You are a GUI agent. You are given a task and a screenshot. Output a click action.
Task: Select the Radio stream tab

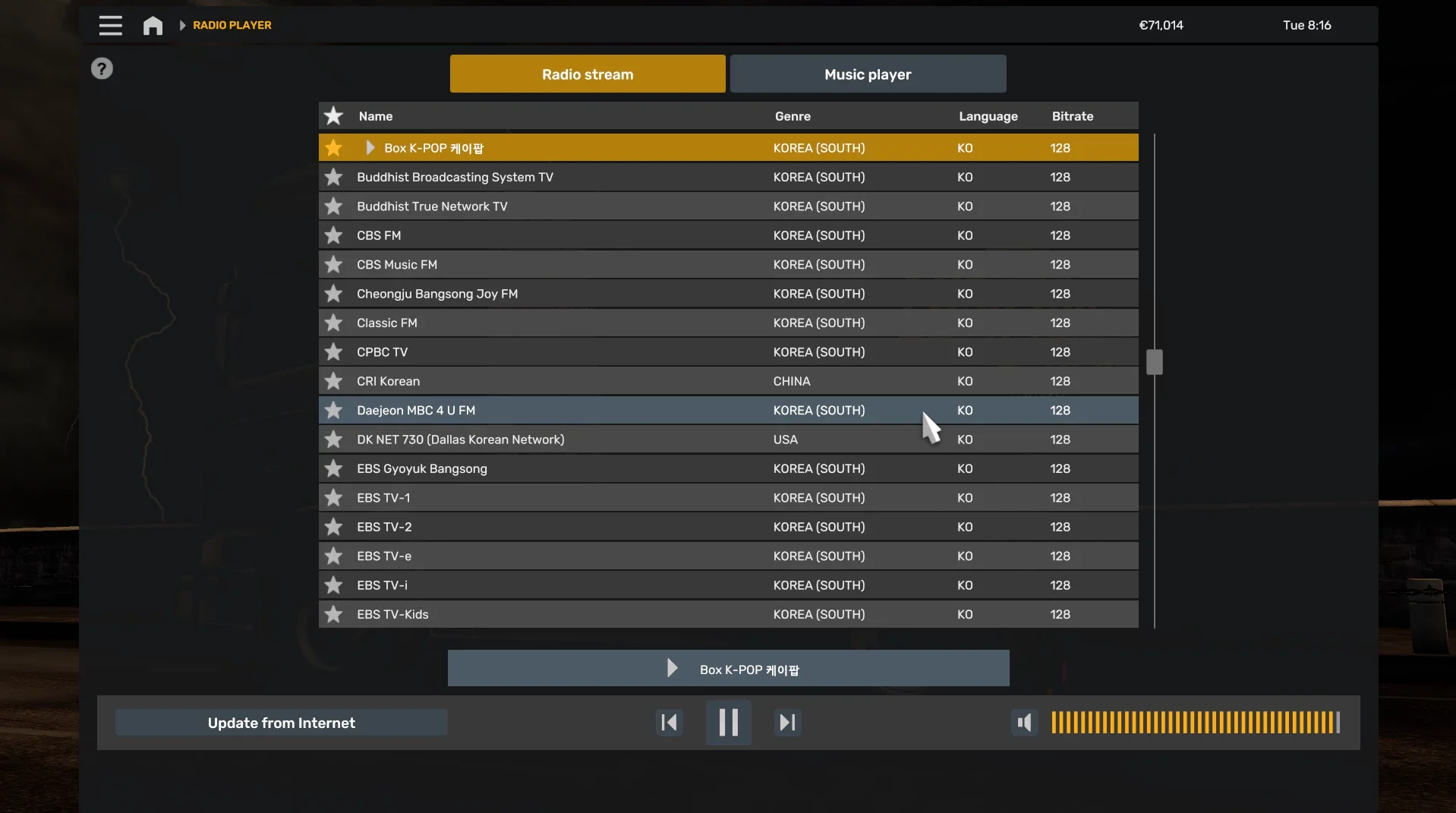[x=587, y=74]
